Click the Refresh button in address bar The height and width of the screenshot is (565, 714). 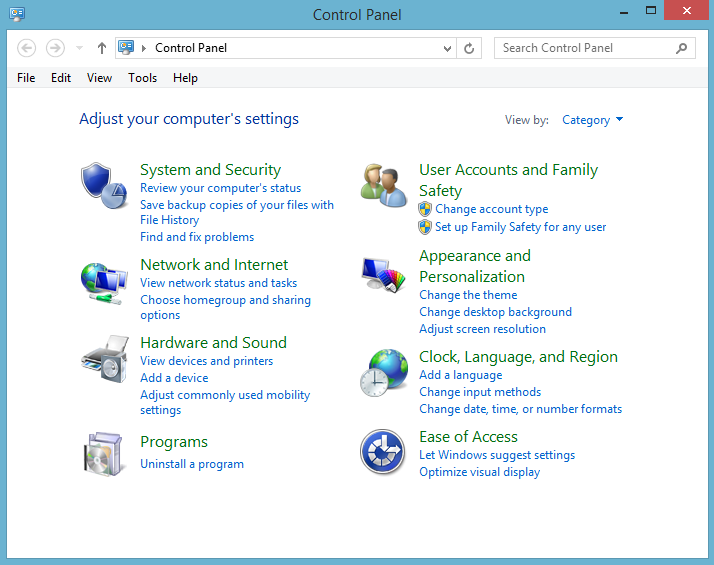(x=469, y=48)
